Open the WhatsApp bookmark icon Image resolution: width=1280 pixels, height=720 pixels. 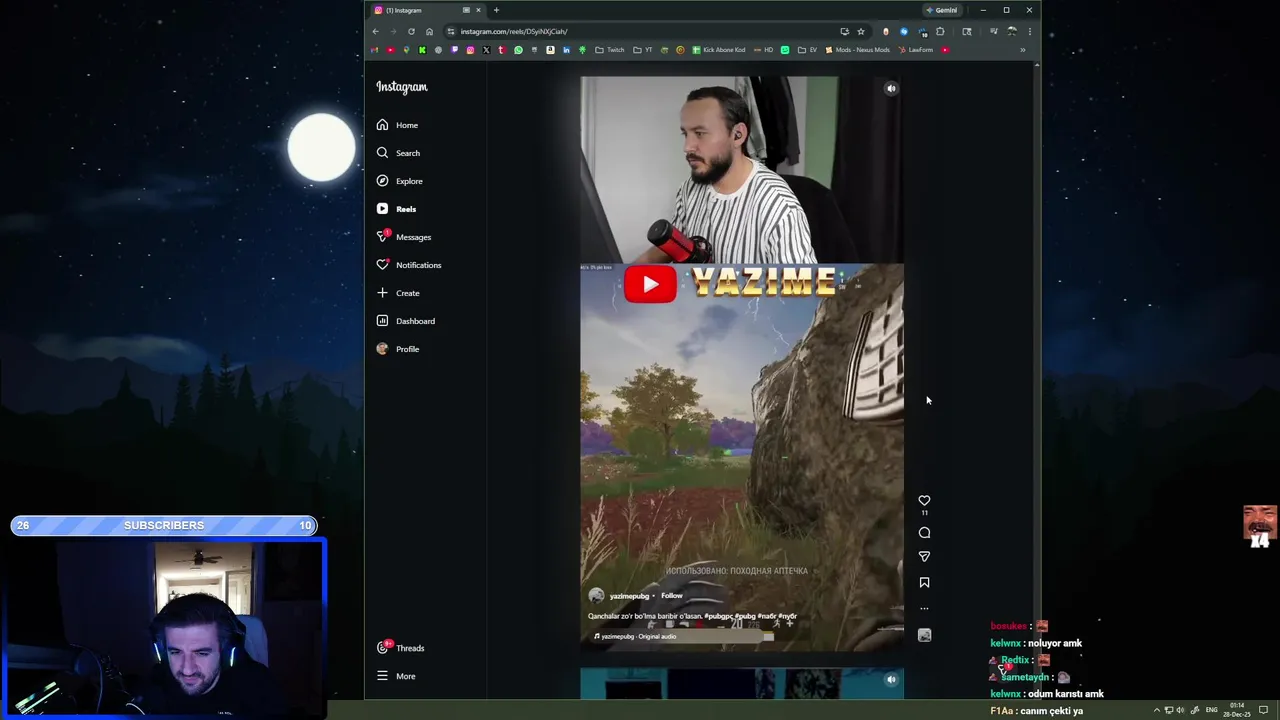click(518, 50)
